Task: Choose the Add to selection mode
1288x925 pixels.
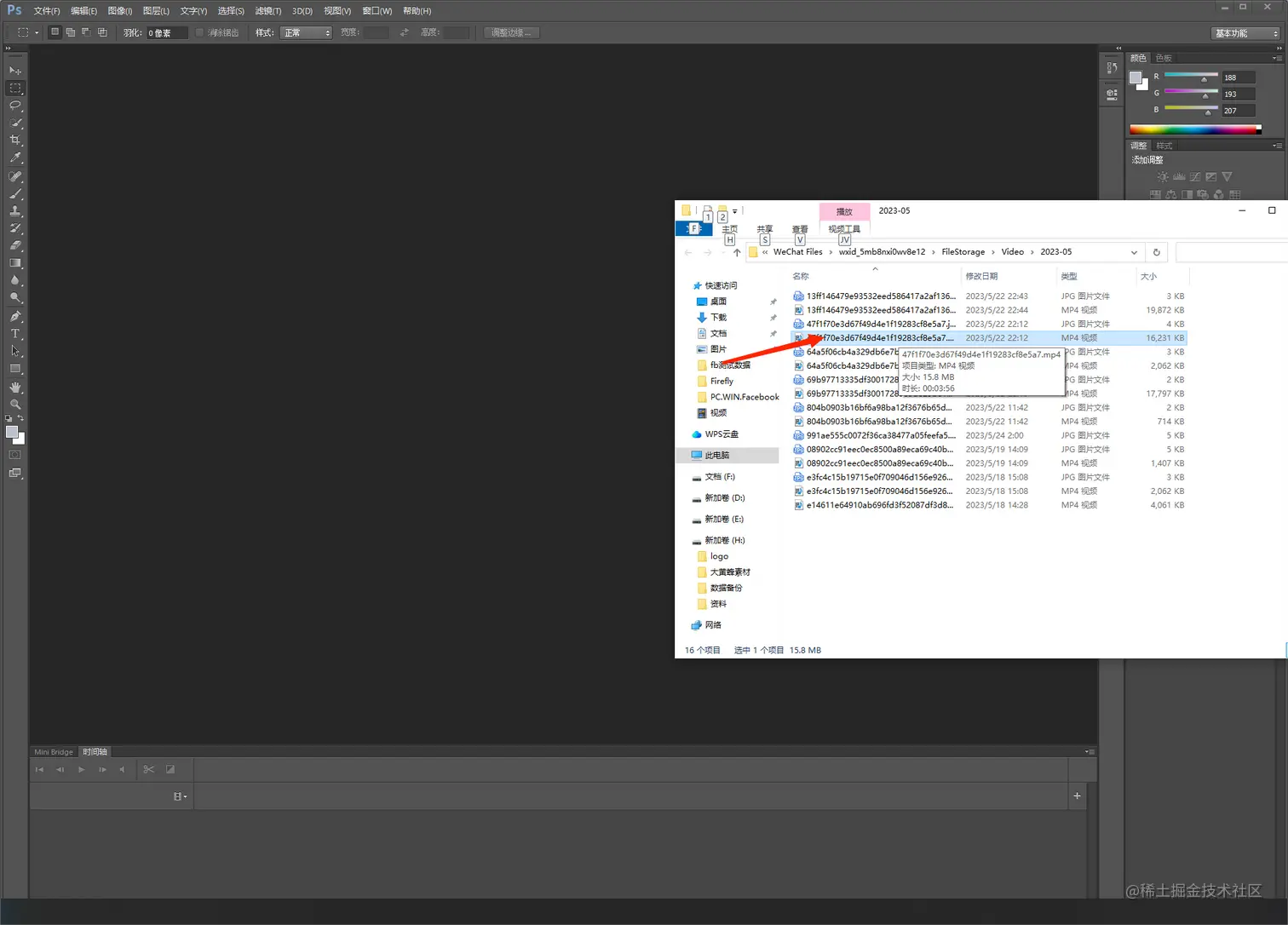Action: pos(71,32)
